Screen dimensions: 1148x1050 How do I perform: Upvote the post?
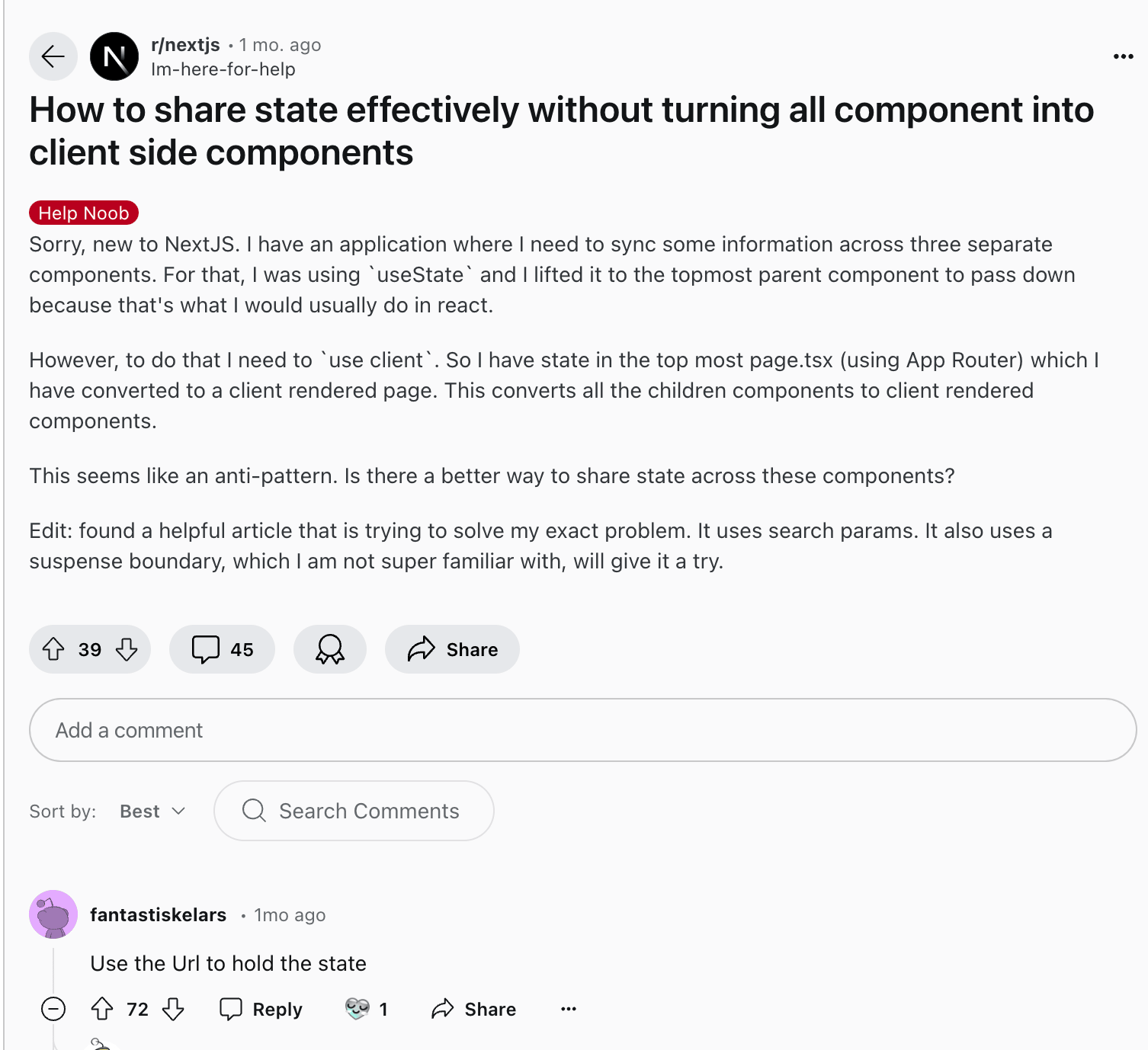[x=53, y=649]
